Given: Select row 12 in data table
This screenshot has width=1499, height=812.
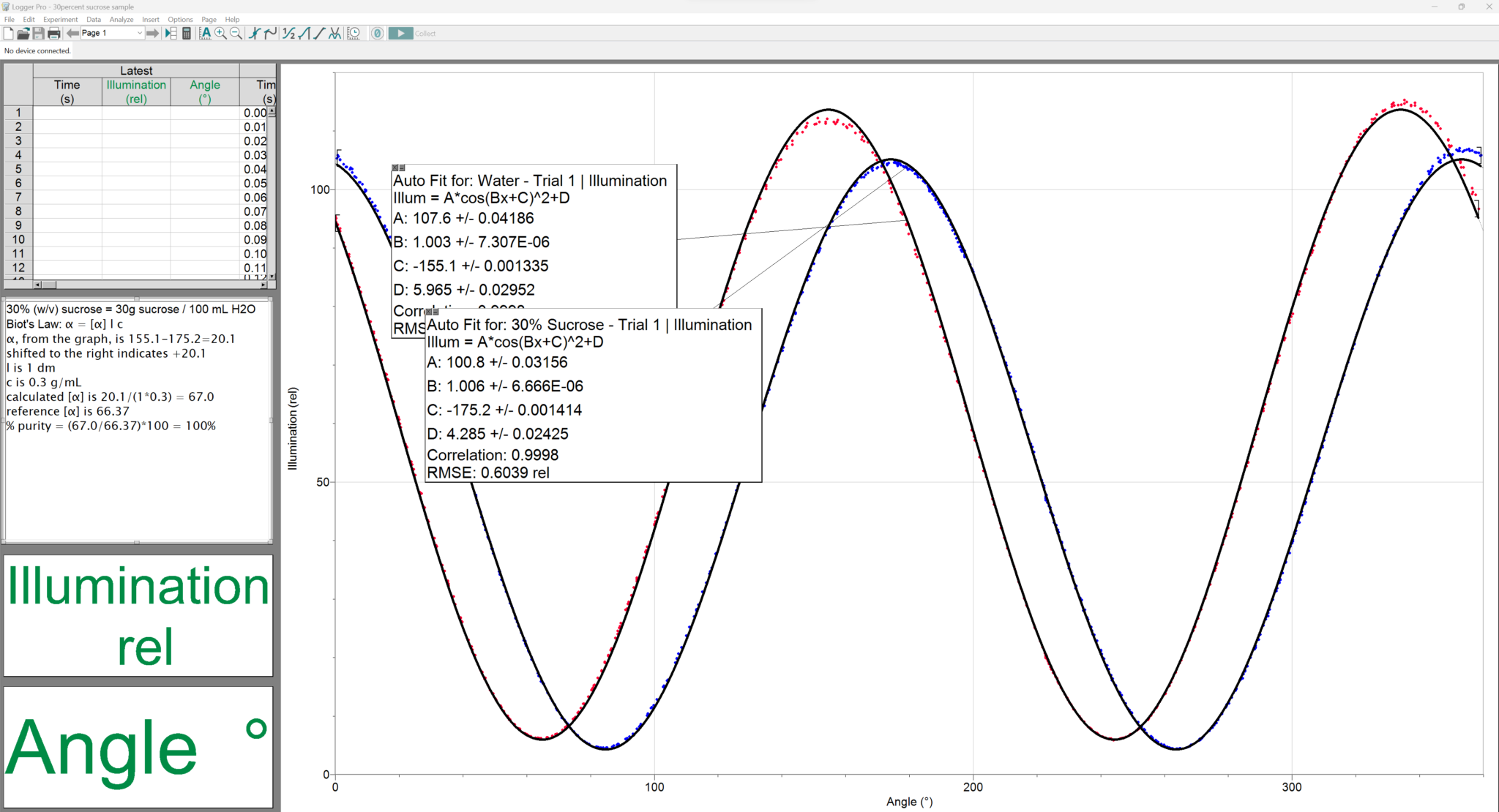Looking at the screenshot, I should 18,268.
